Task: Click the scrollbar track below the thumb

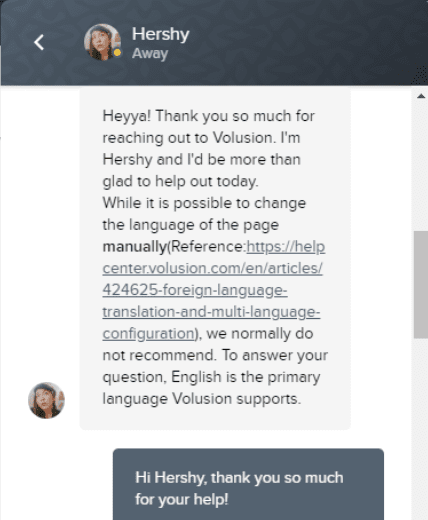Action: click(421, 427)
